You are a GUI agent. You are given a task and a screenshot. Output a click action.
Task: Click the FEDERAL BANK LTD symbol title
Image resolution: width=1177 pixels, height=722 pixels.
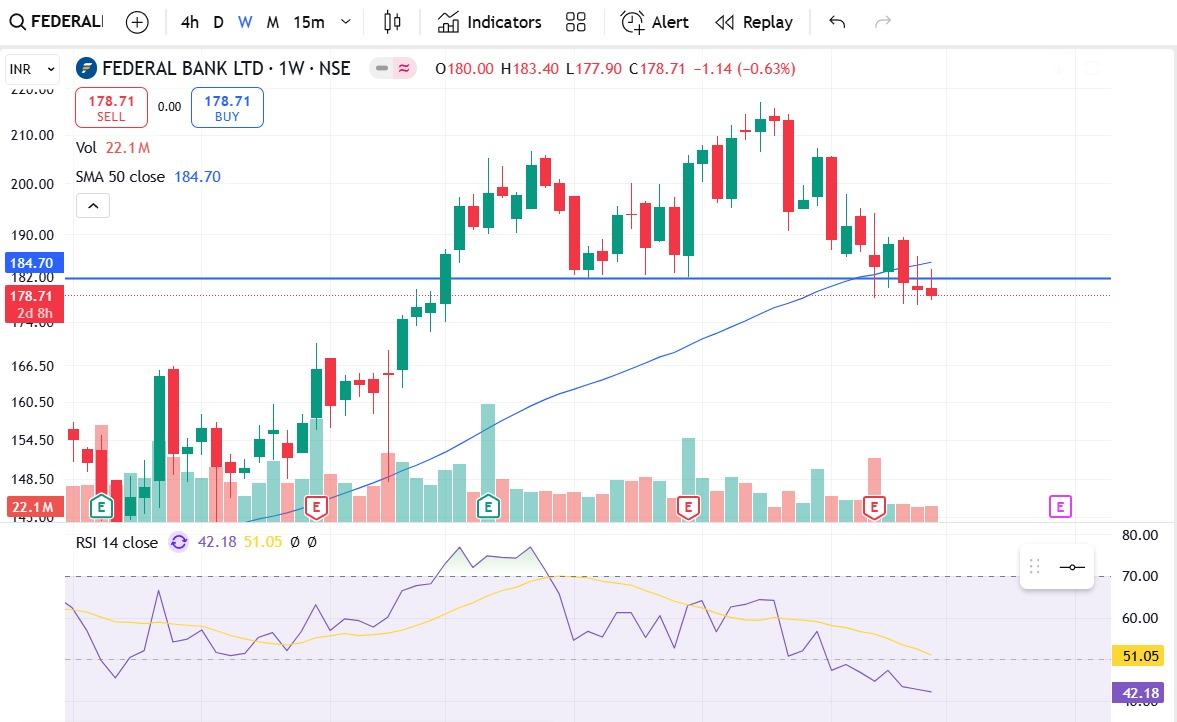click(x=226, y=68)
